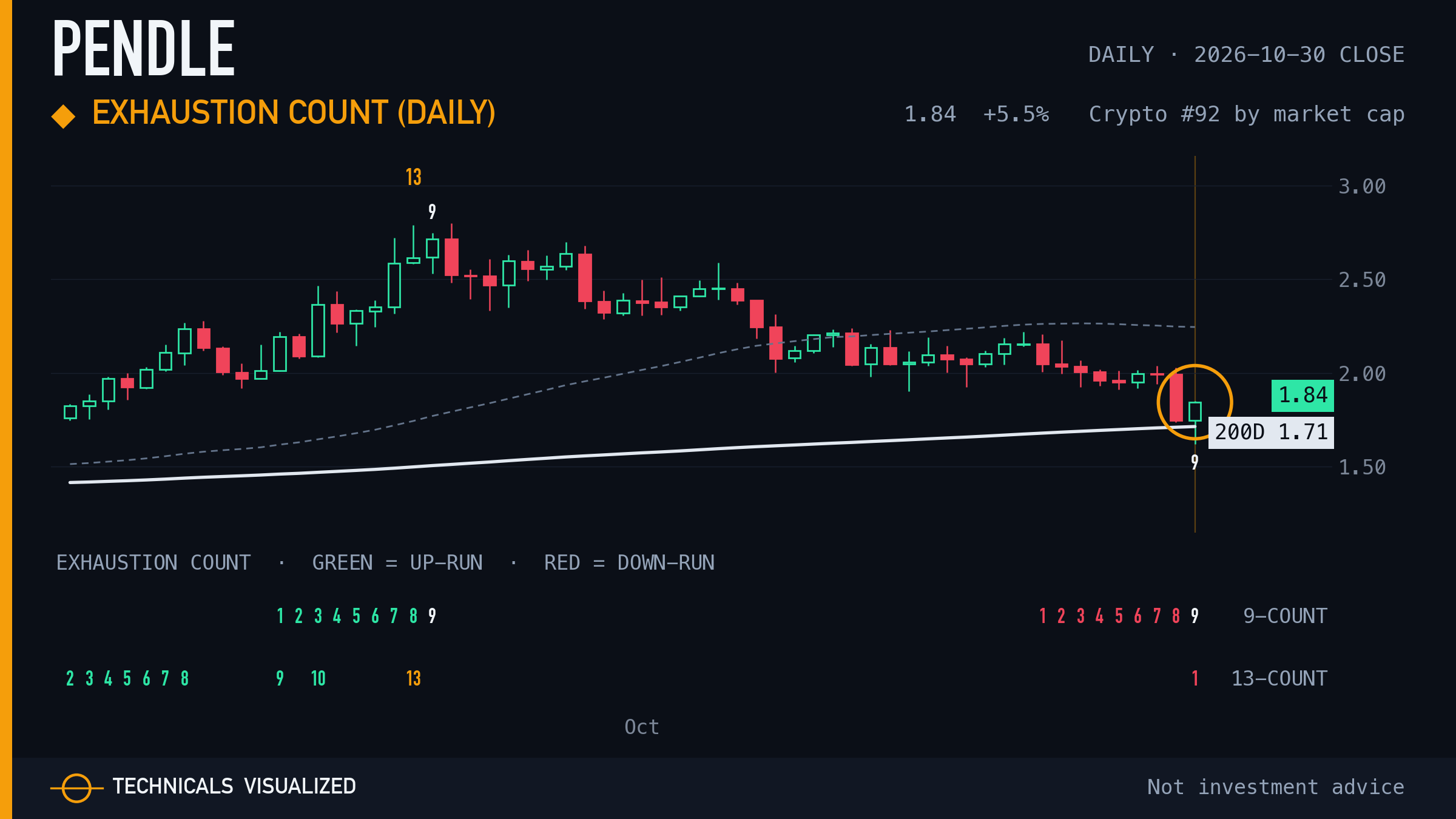Click the TECHNICALS VISUALIZED brand text
The width and height of the screenshot is (1456, 819).
click(x=234, y=787)
